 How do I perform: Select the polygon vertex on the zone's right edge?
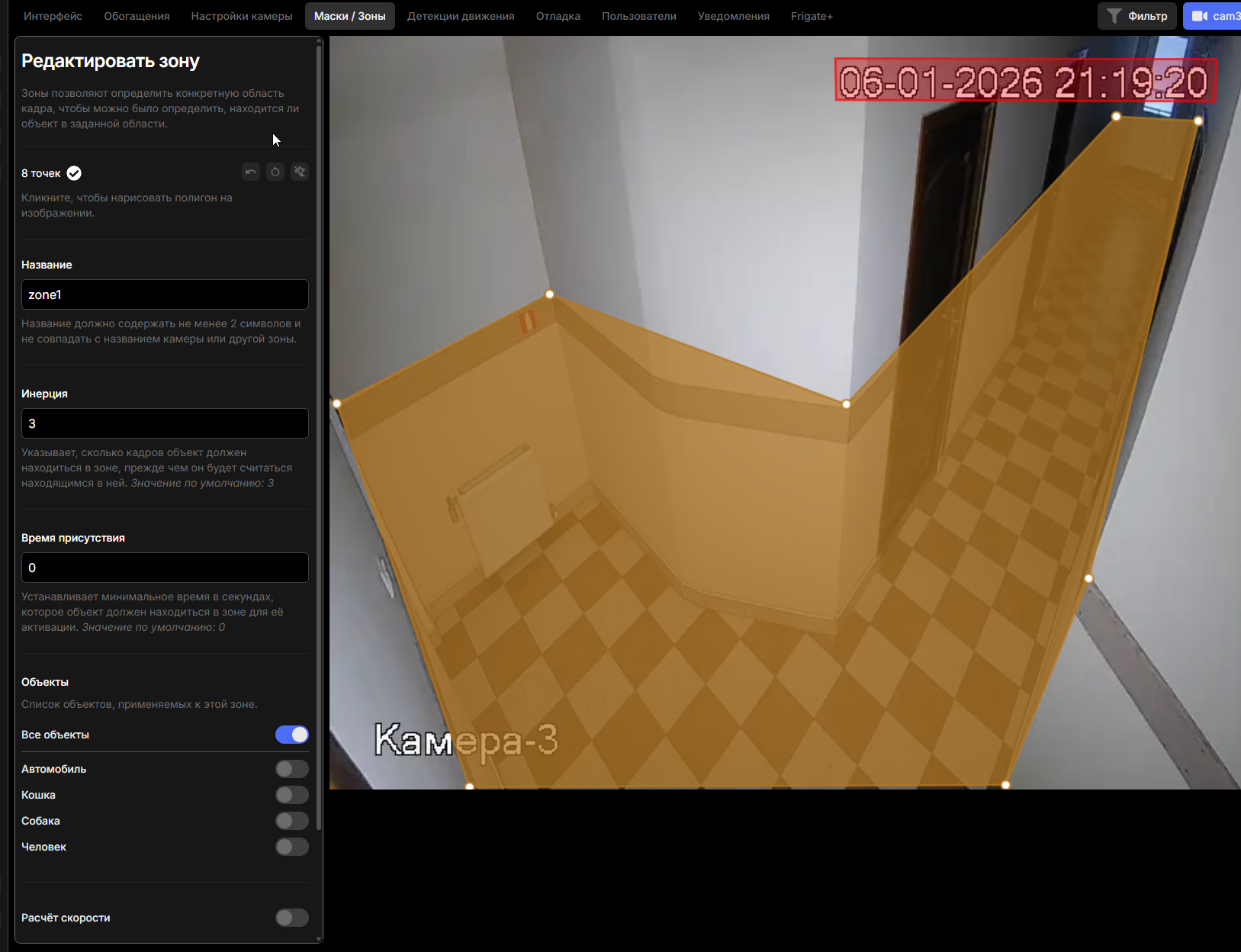(x=1088, y=578)
